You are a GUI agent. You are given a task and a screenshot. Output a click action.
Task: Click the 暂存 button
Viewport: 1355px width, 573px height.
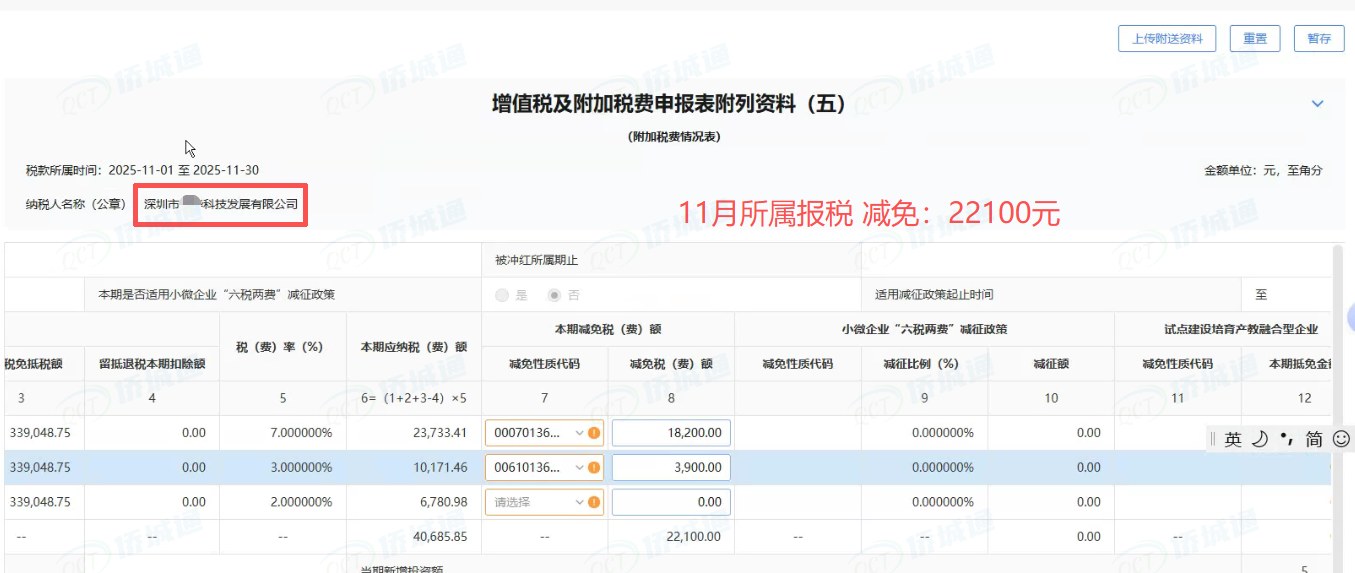click(1319, 39)
